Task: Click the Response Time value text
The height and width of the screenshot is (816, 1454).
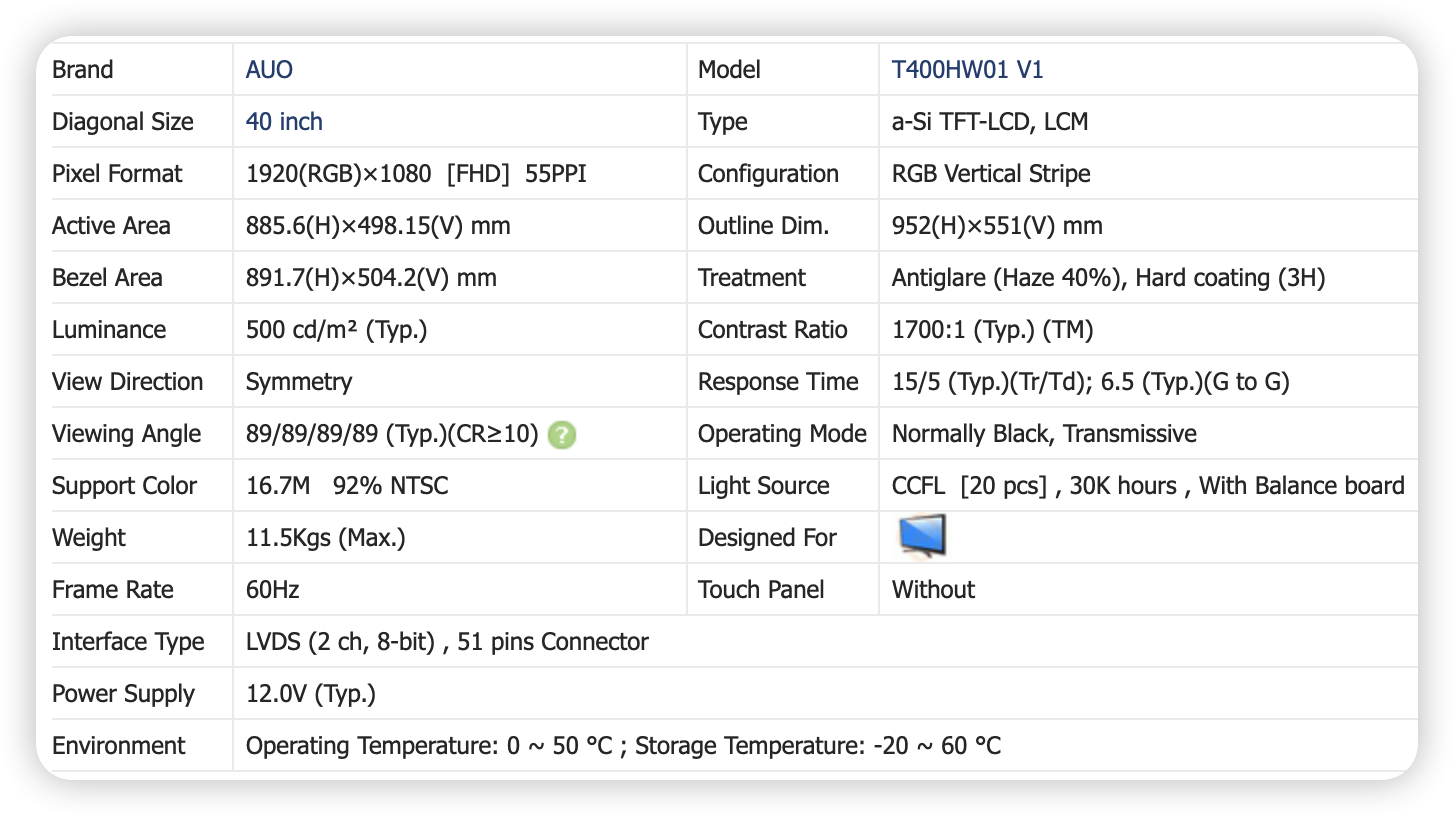Action: 1090,382
